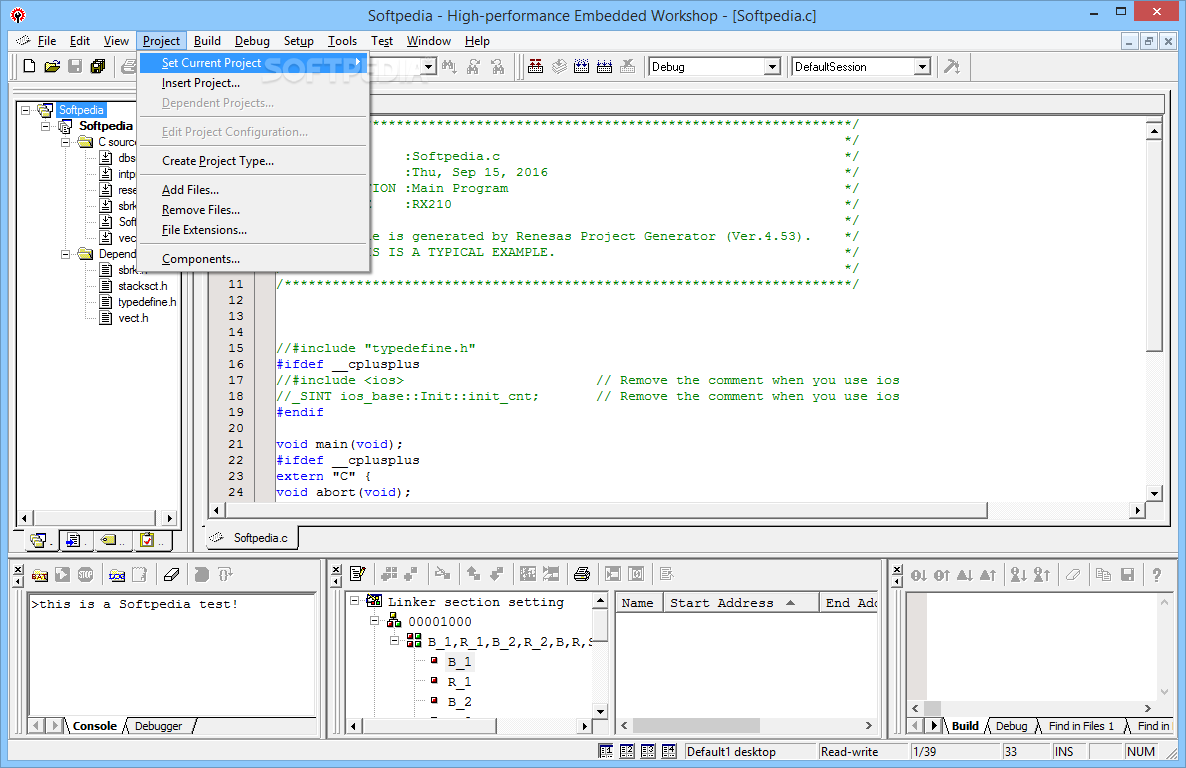Viewport: 1186px width, 768px height.
Task: Open the Tools menu
Action: point(342,41)
